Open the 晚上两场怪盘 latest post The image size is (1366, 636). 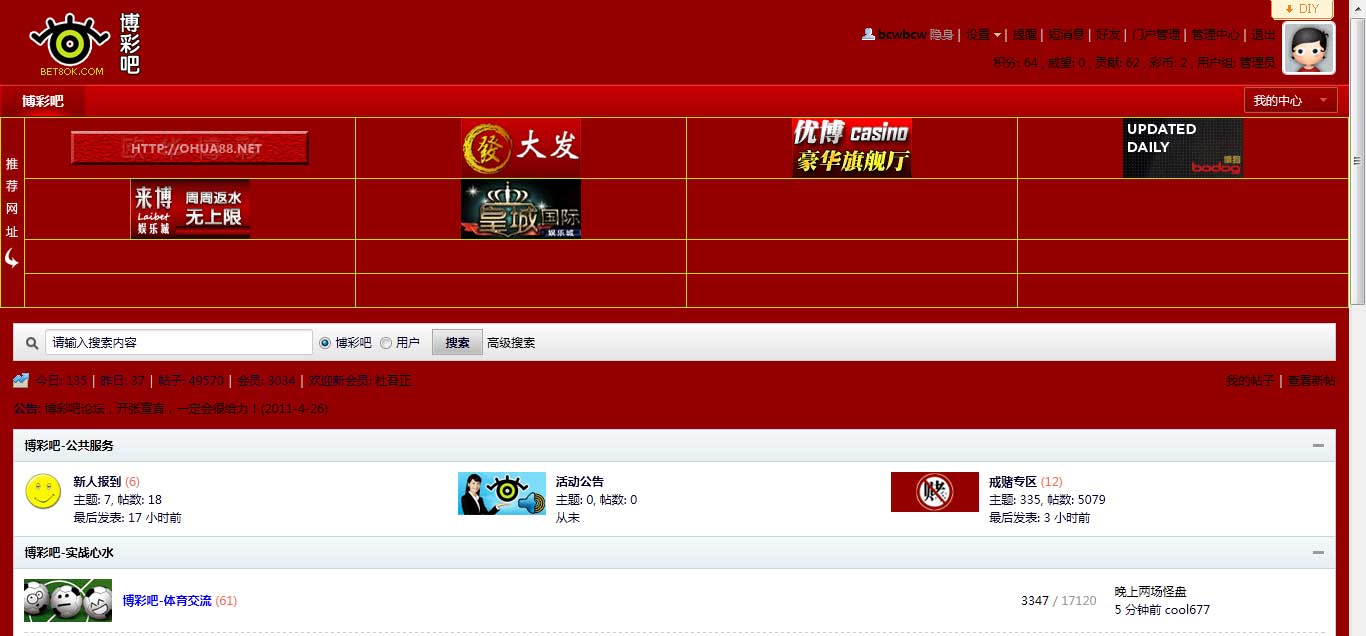click(1151, 592)
